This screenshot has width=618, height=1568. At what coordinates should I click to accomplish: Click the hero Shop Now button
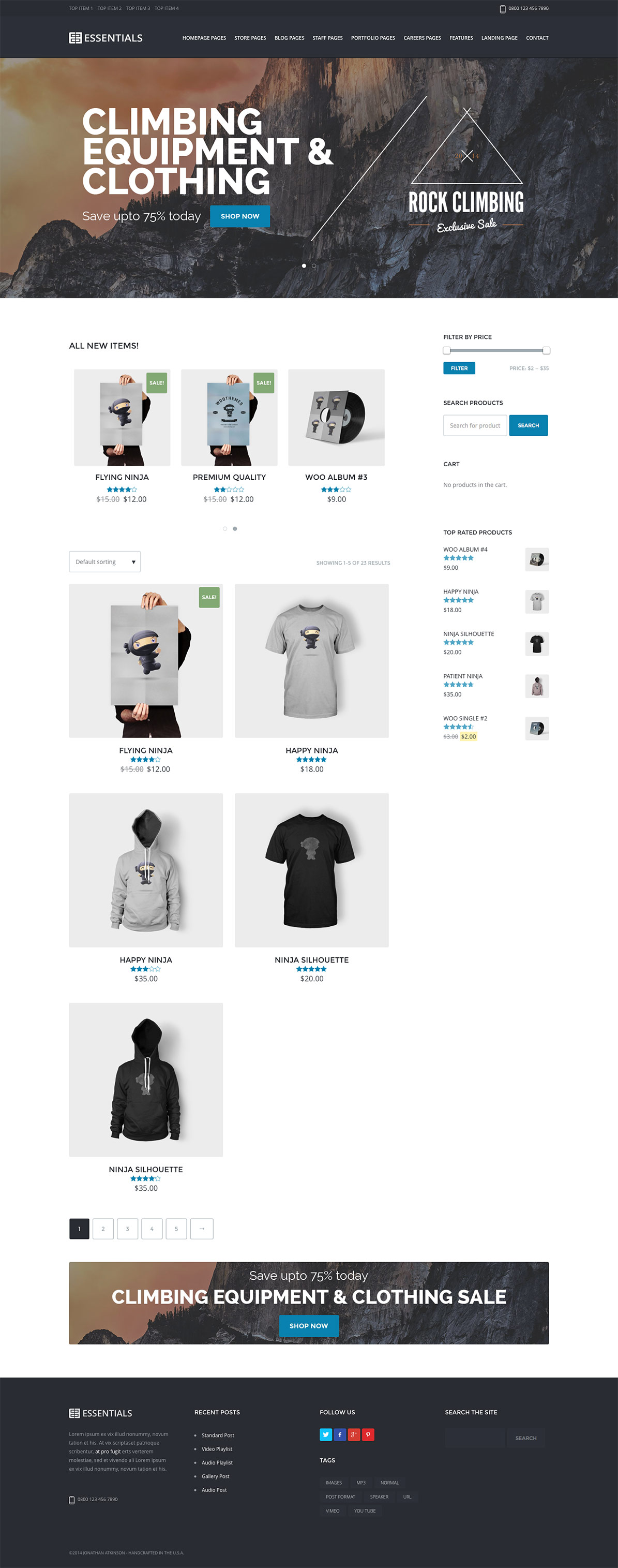click(x=239, y=216)
